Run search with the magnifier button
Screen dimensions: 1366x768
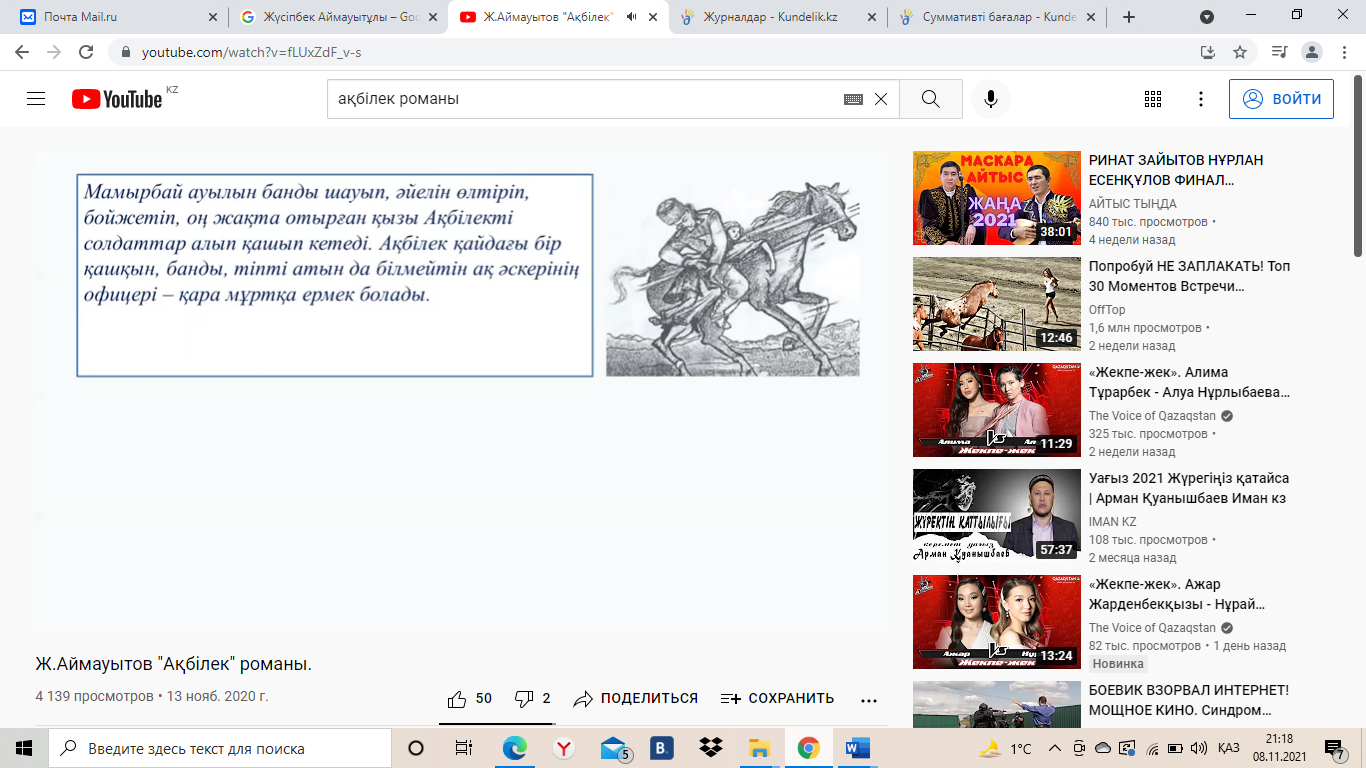click(x=931, y=99)
